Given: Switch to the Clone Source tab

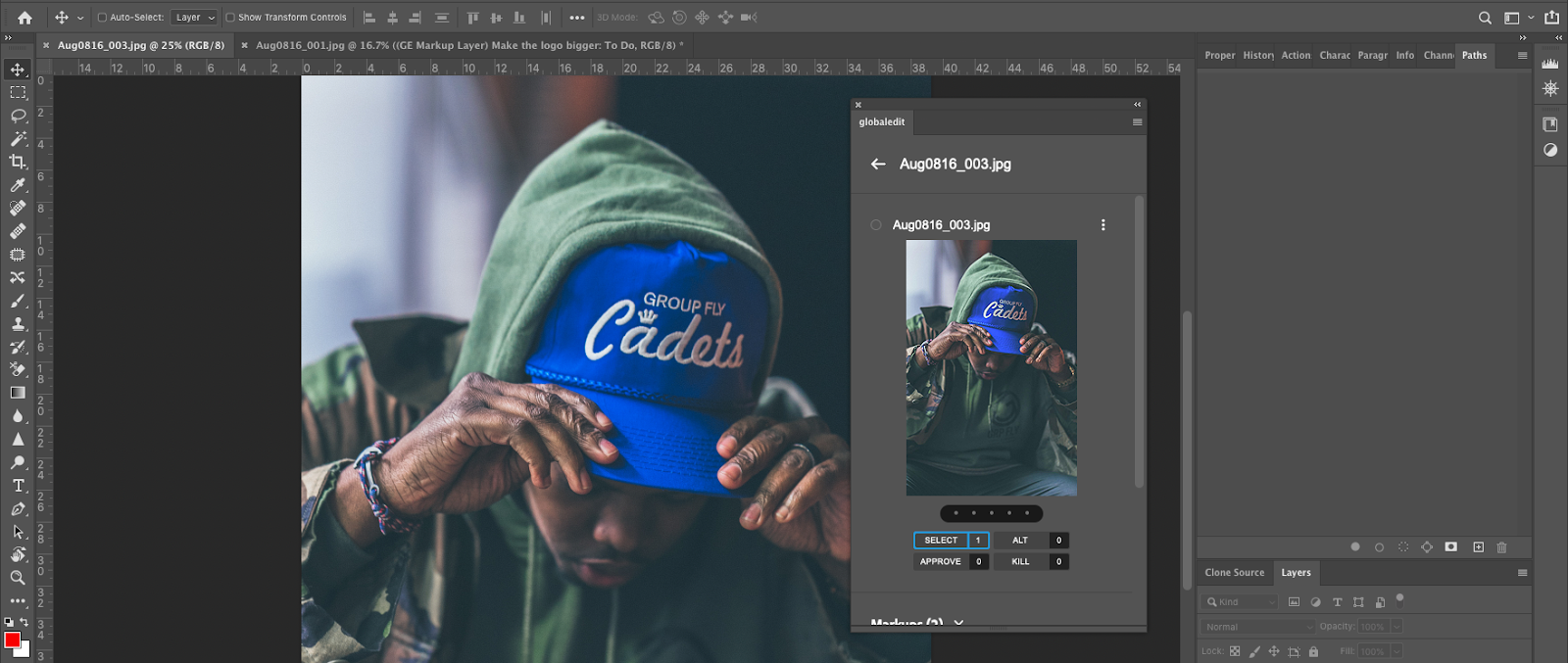Looking at the screenshot, I should point(1235,573).
